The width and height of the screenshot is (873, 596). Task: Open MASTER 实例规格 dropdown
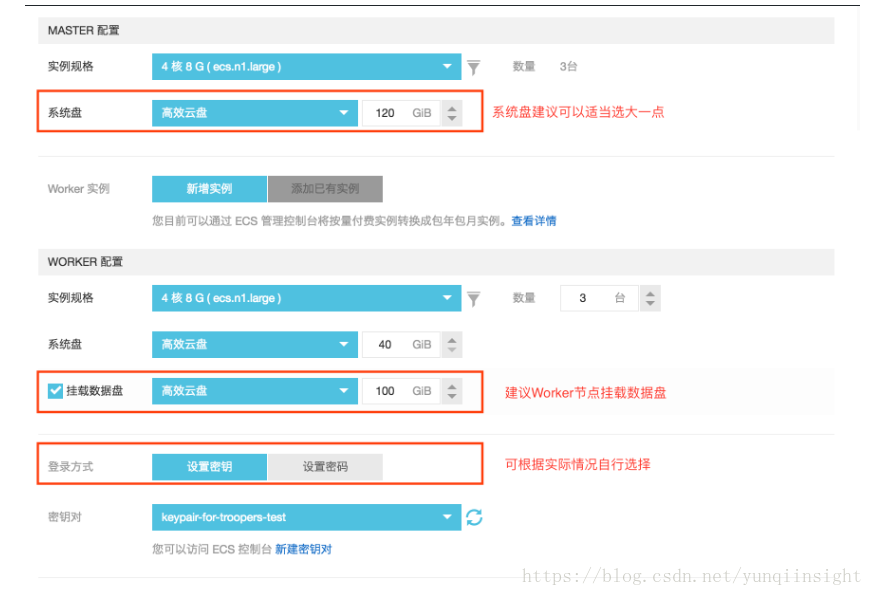pyautogui.click(x=306, y=67)
